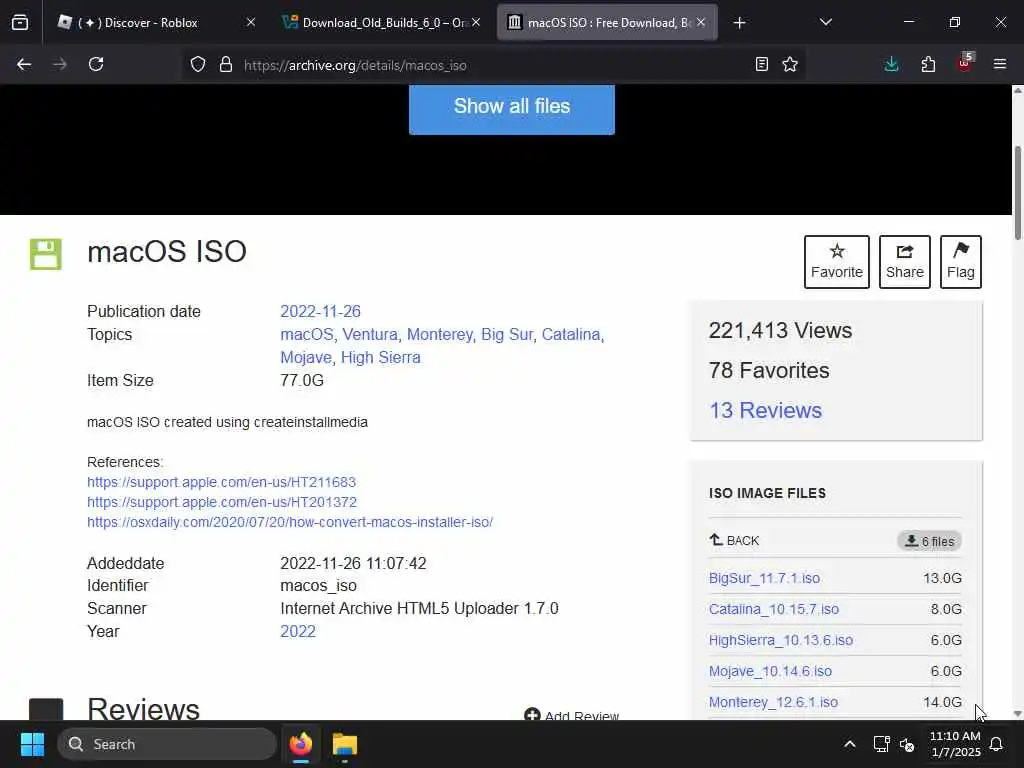This screenshot has width=1024, height=768.
Task: Open Apple support HT211683 link
Action: pos(221,482)
